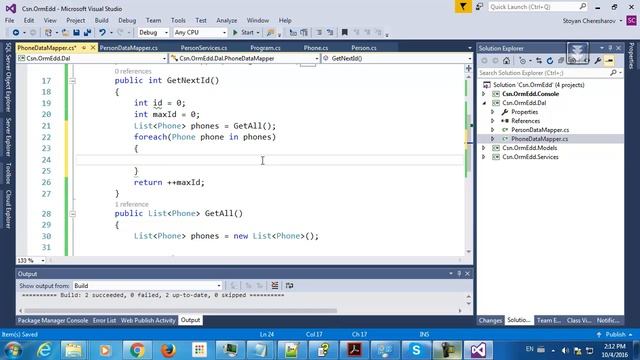Click the Pending Changes Filter icon in Solution Explorer
This screenshot has height=360, width=640.
click(x=523, y=60)
